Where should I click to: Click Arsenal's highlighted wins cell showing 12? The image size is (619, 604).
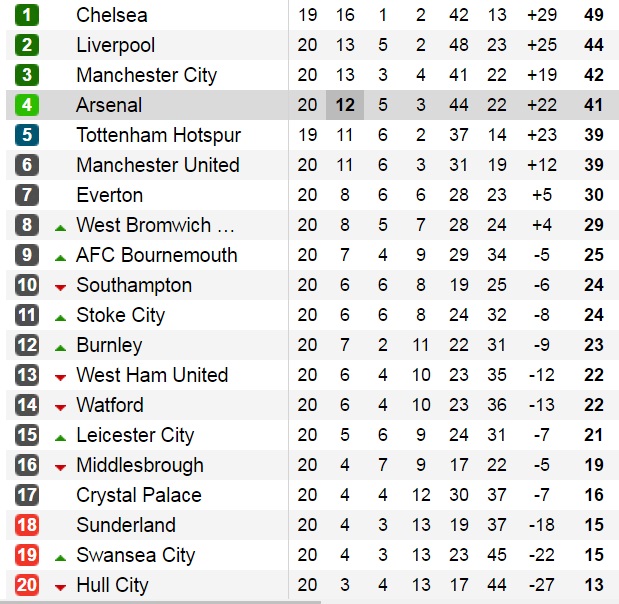pyautogui.click(x=345, y=105)
